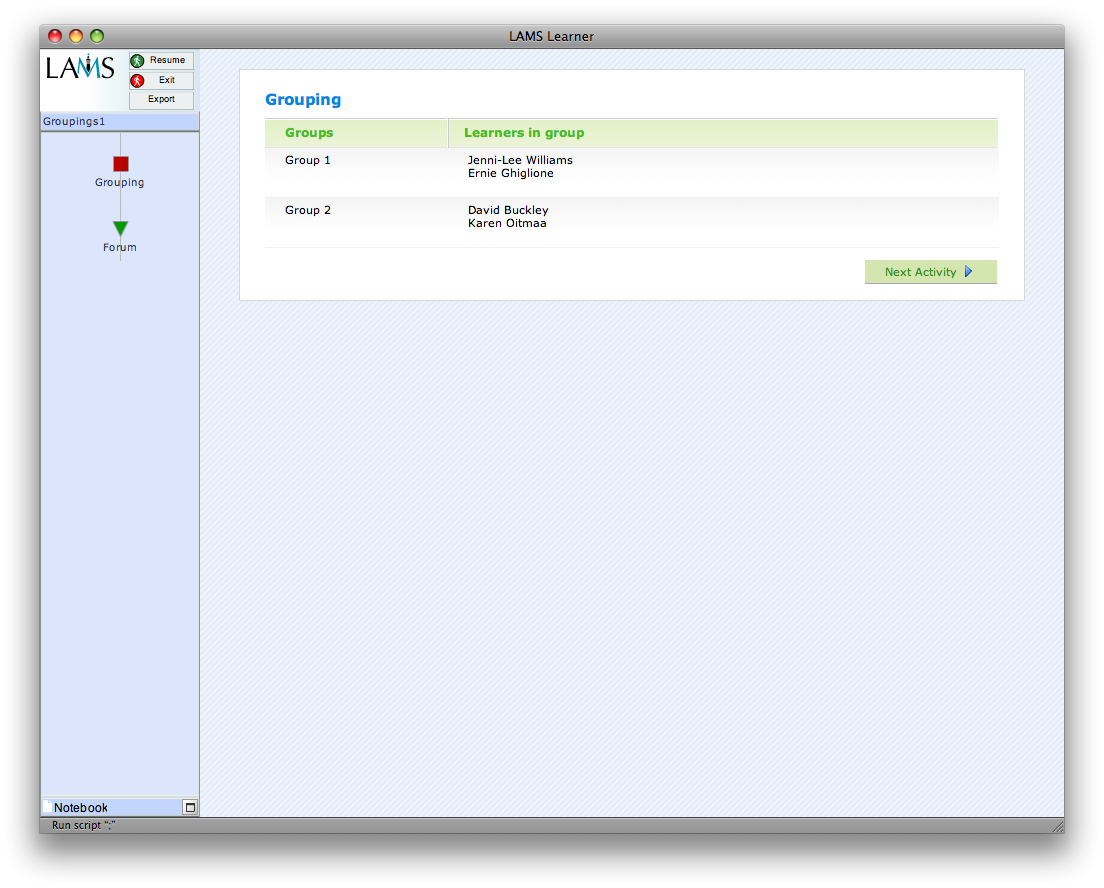Screen dimensions: 1104x888
Task: Select the green triangle Forum activity icon
Action: click(121, 229)
